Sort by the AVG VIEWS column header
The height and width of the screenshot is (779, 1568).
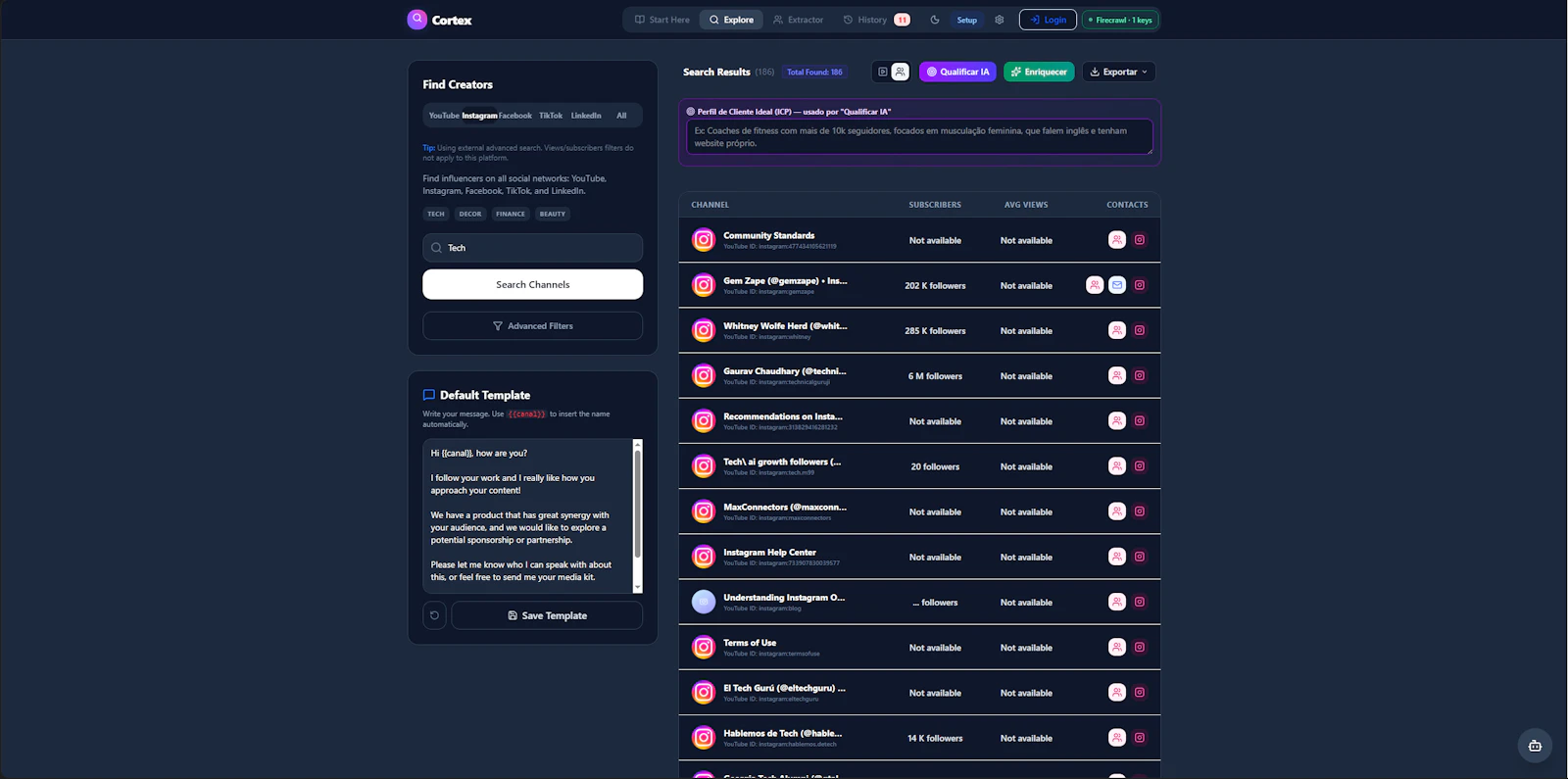pyautogui.click(x=1026, y=205)
